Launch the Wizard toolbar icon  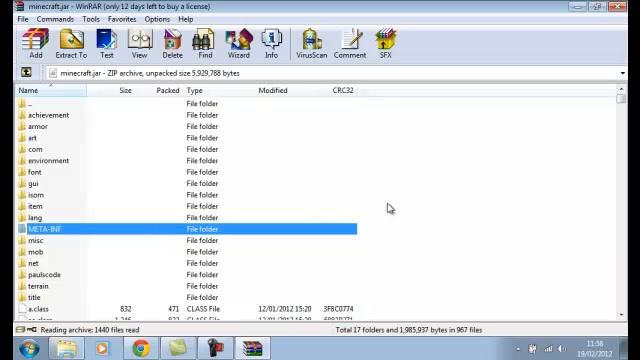point(239,43)
